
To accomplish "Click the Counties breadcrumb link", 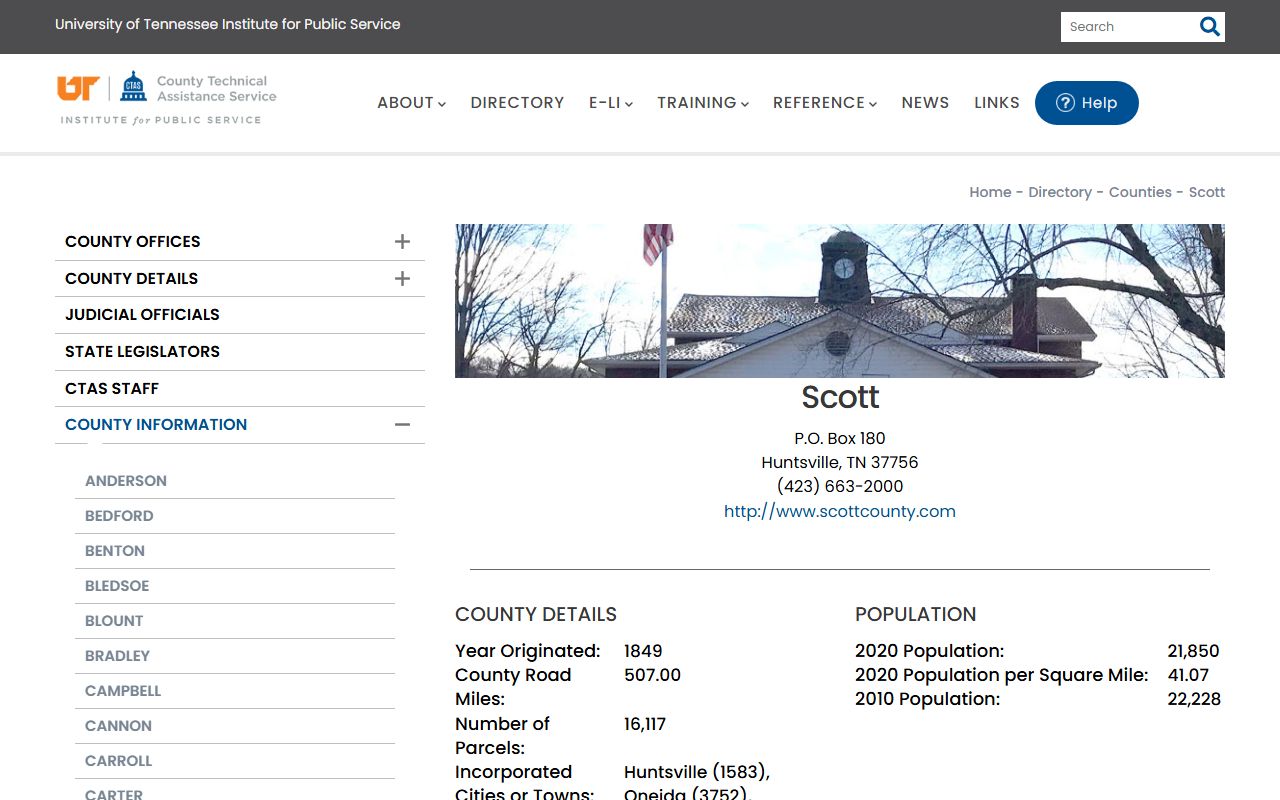I will point(1140,192).
